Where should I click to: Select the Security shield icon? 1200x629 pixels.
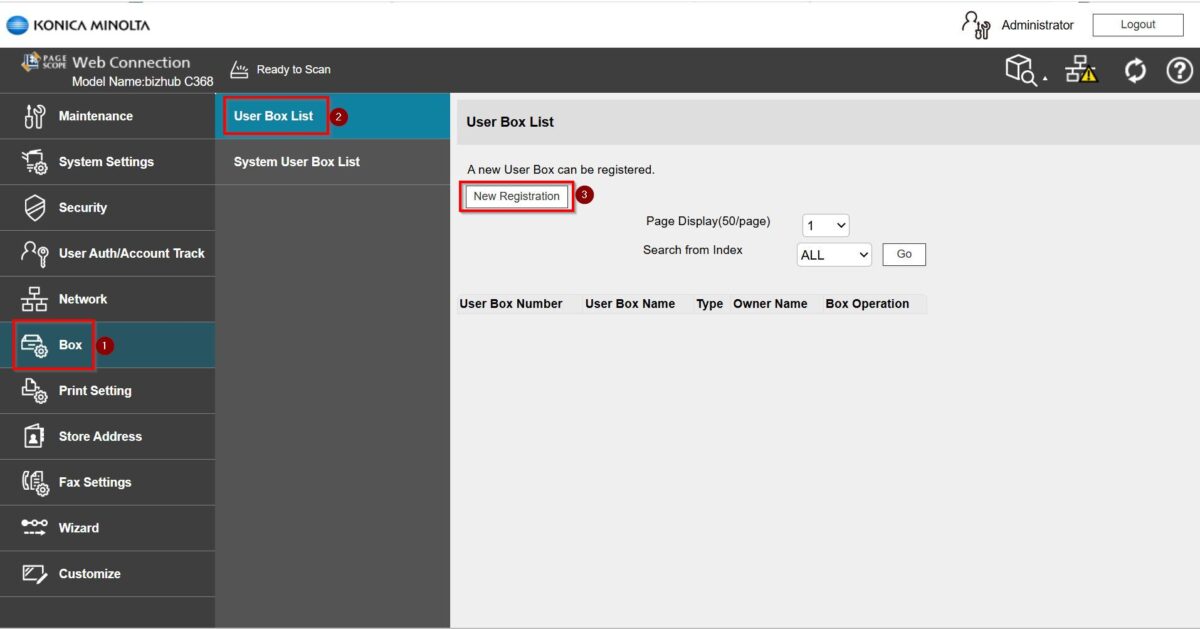click(34, 208)
